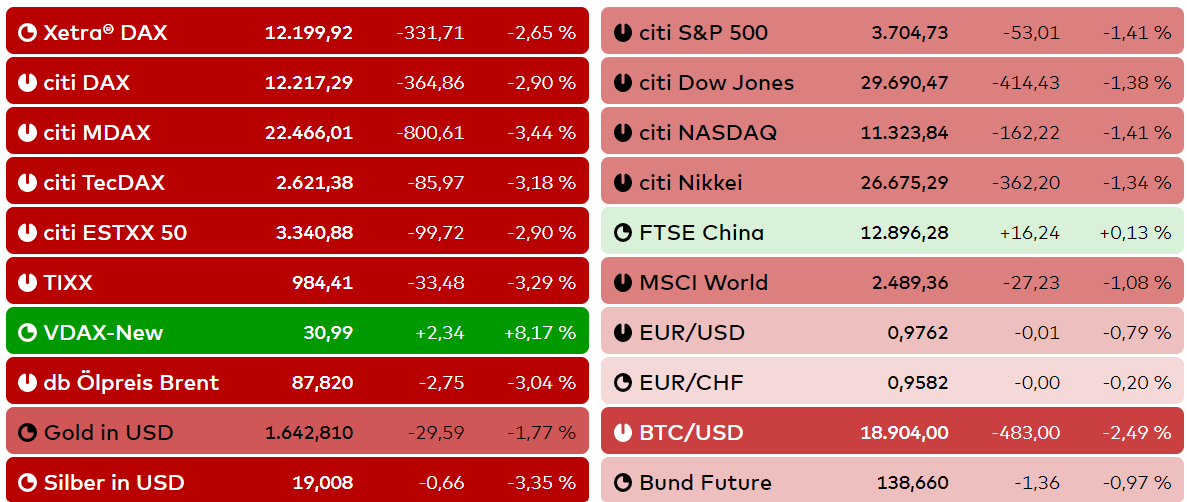Viewport: 1187px width, 502px height.
Task: Click the clock icon beside citi S&P 500
Action: [x=622, y=33]
